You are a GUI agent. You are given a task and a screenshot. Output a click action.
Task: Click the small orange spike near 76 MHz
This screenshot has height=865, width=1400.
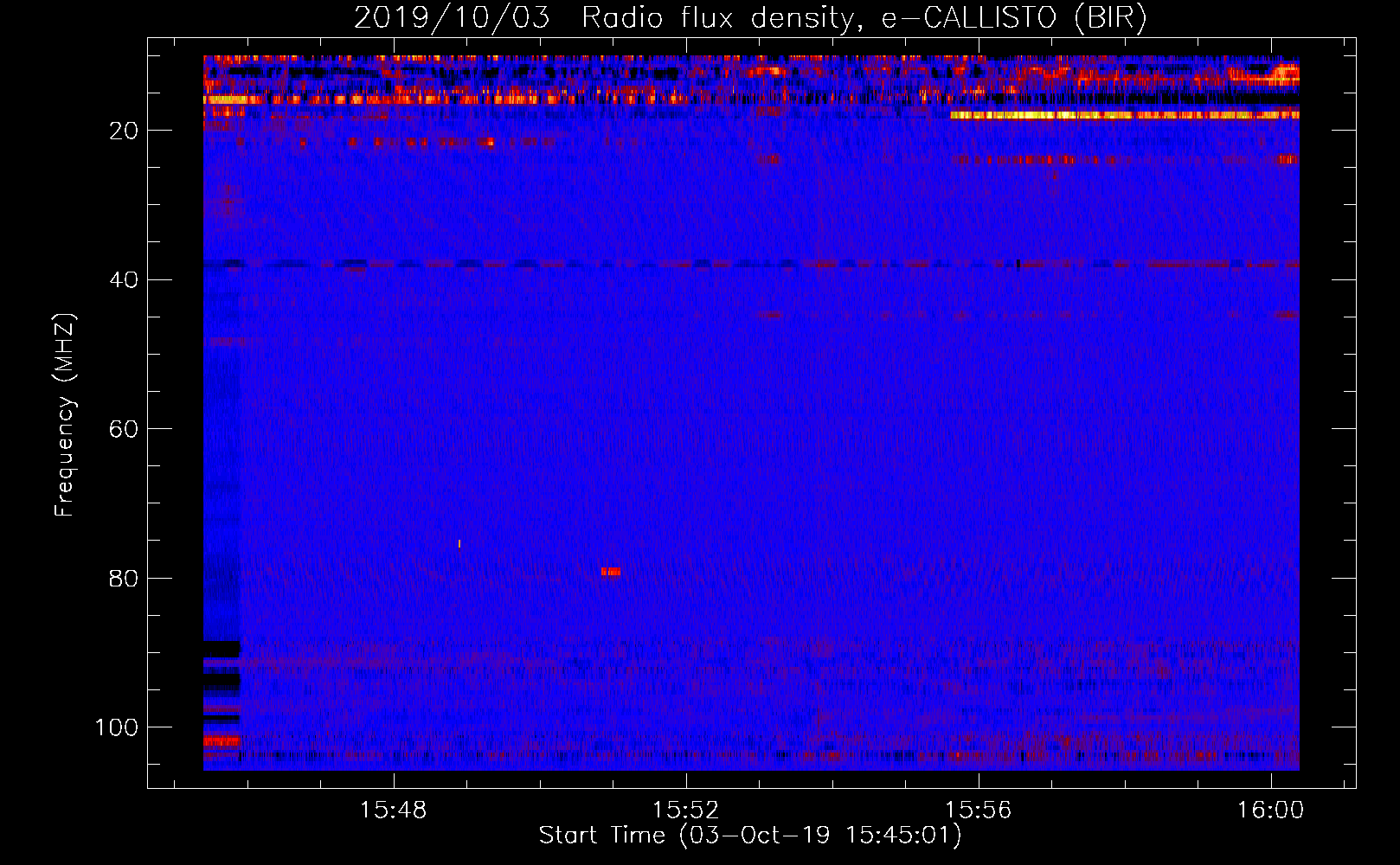[459, 544]
